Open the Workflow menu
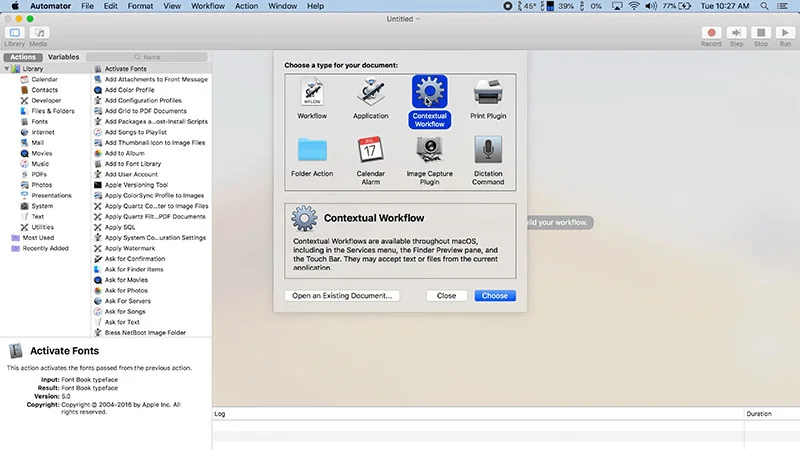Viewport: 800px width, 450px height. (x=208, y=6)
